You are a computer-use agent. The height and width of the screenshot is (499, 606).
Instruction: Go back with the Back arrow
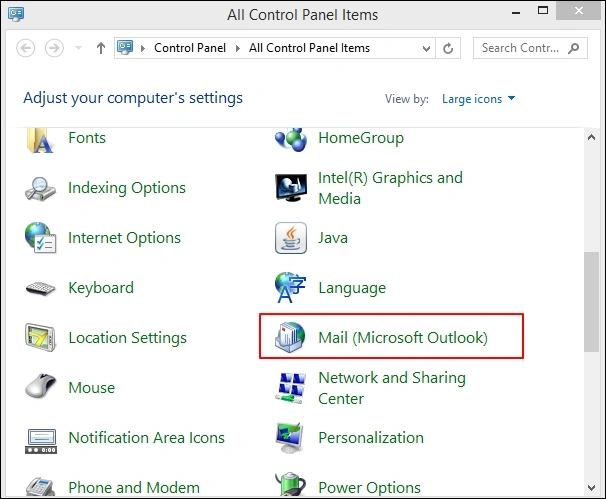(x=26, y=48)
